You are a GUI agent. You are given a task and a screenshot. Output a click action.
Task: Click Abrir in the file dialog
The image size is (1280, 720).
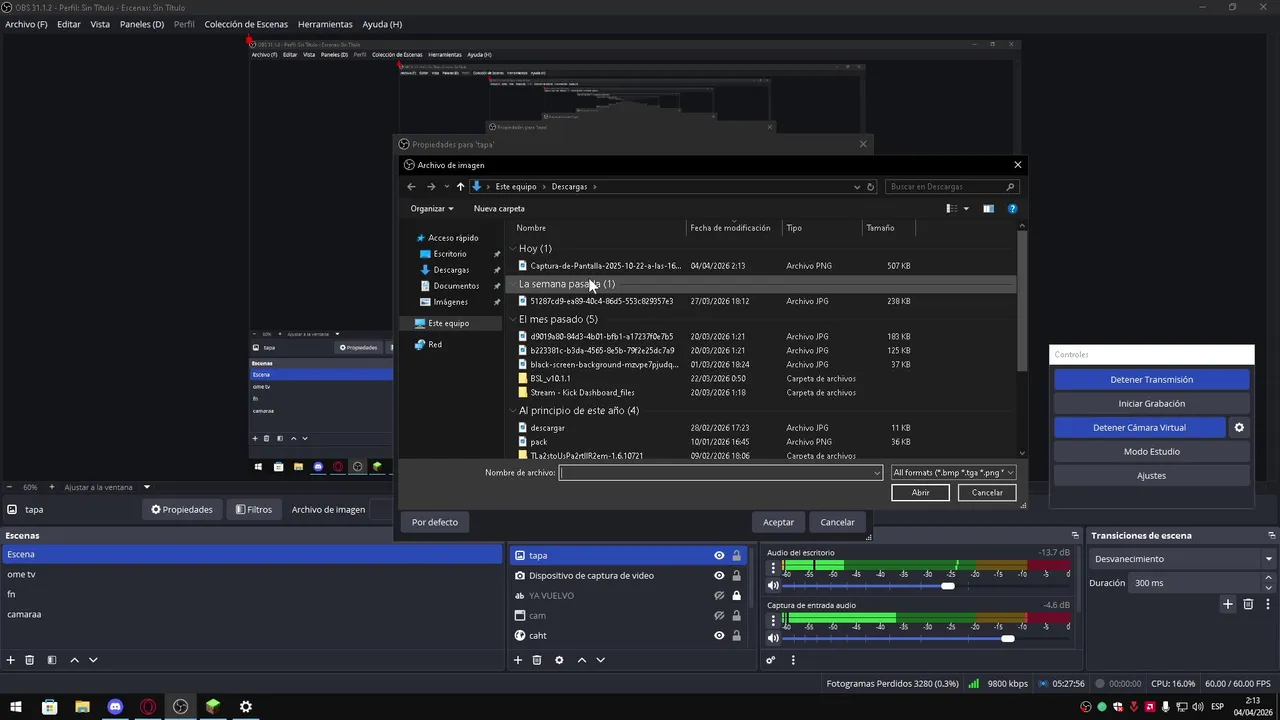[x=921, y=492]
